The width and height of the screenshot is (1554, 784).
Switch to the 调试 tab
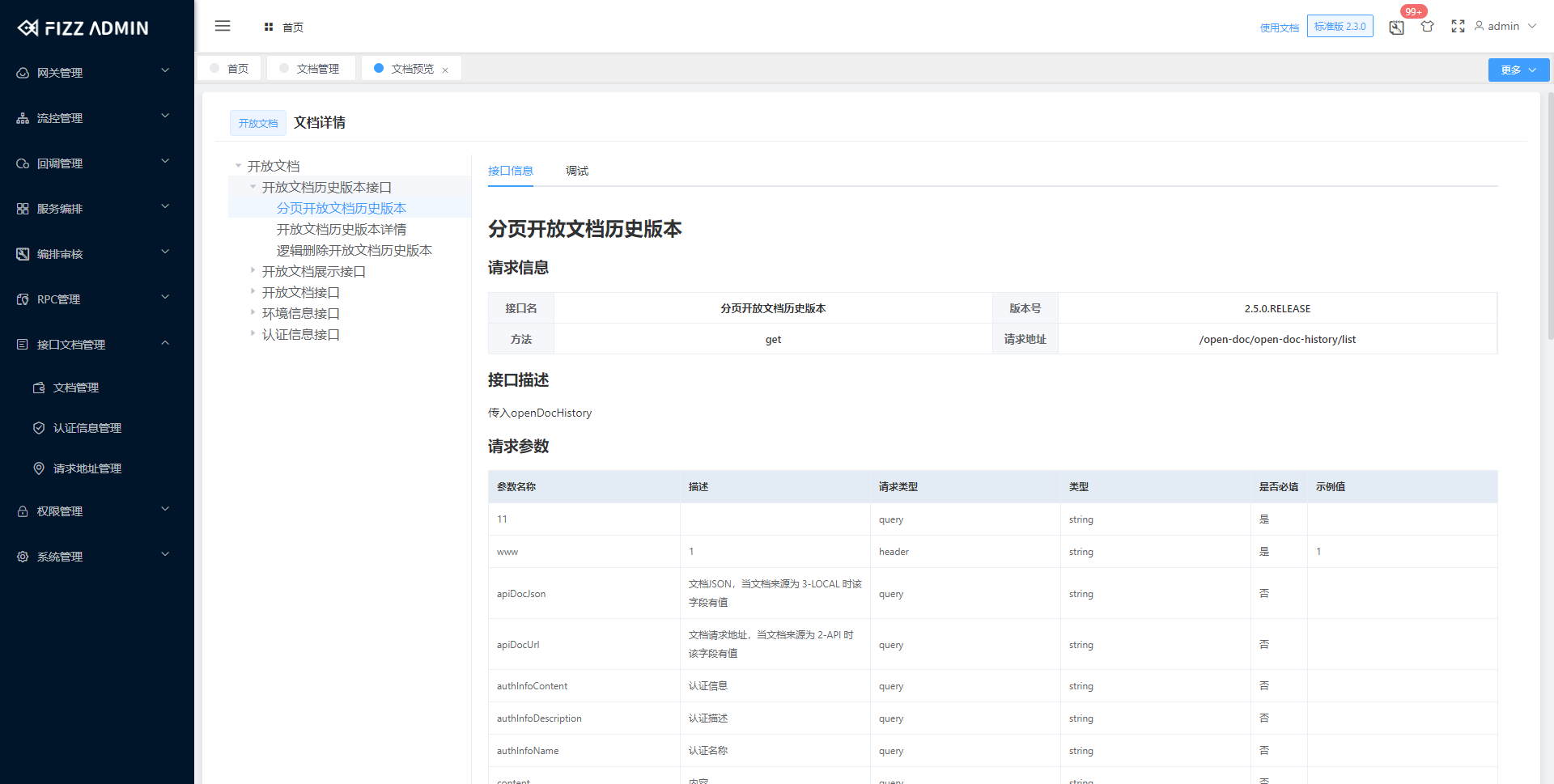click(577, 171)
